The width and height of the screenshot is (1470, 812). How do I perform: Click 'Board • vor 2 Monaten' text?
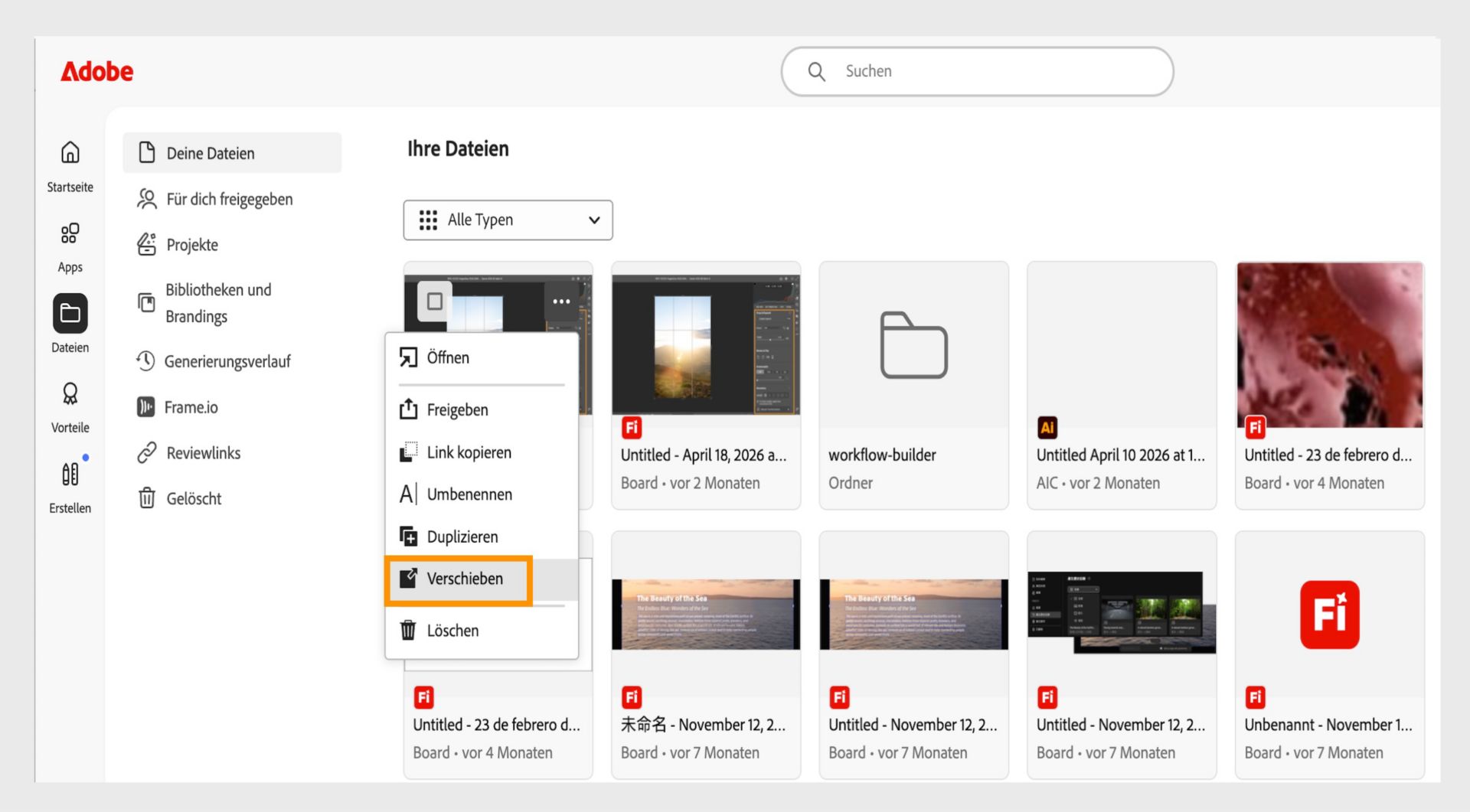point(690,483)
